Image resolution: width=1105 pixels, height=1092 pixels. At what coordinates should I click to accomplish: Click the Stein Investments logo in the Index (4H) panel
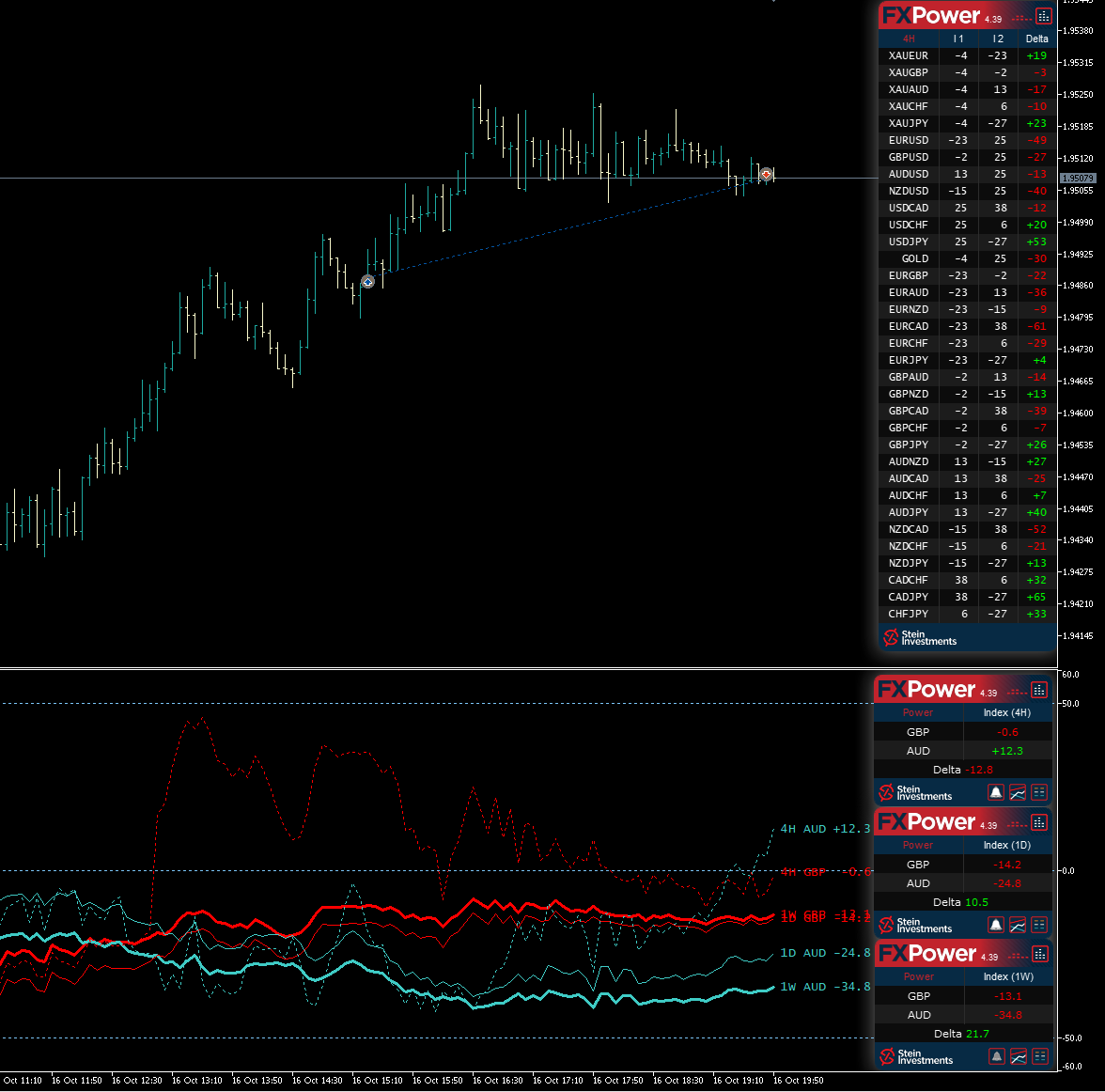coord(915,792)
